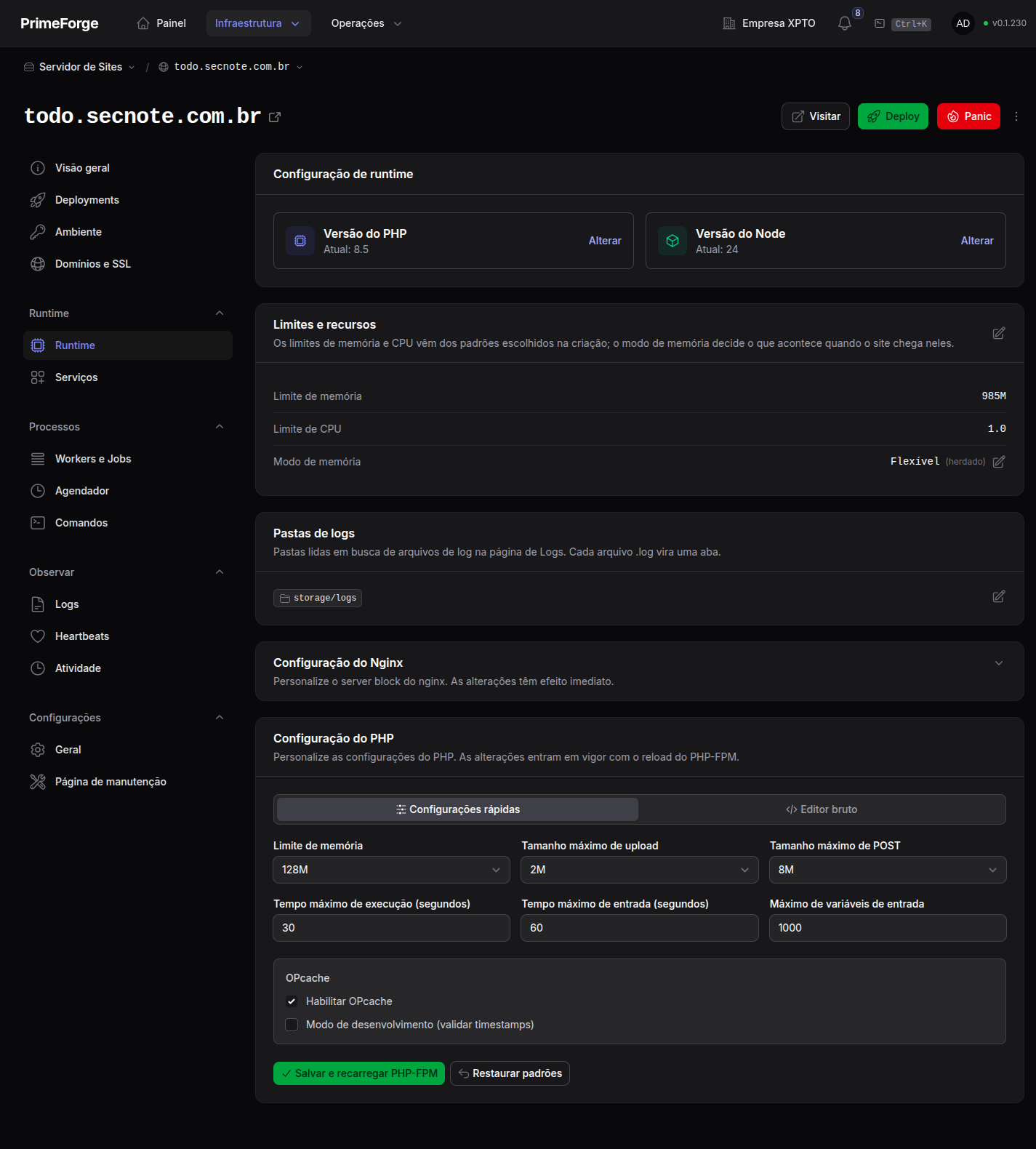The height and width of the screenshot is (1149, 1036).
Task: Select Runtime item in sidebar
Action: tap(128, 345)
